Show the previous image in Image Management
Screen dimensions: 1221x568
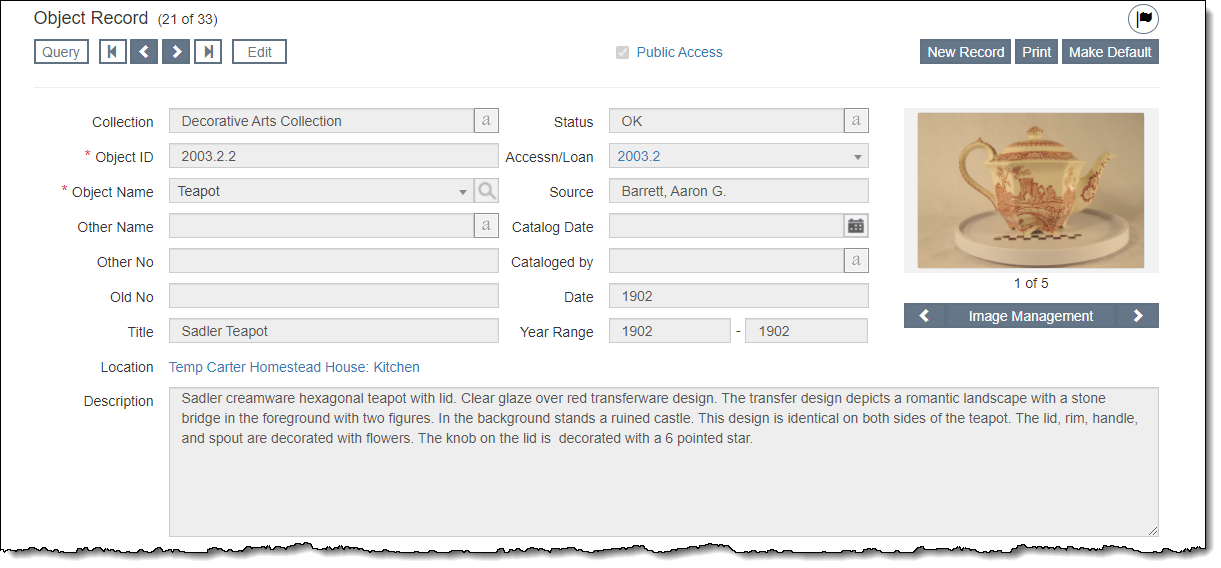[x=924, y=316]
